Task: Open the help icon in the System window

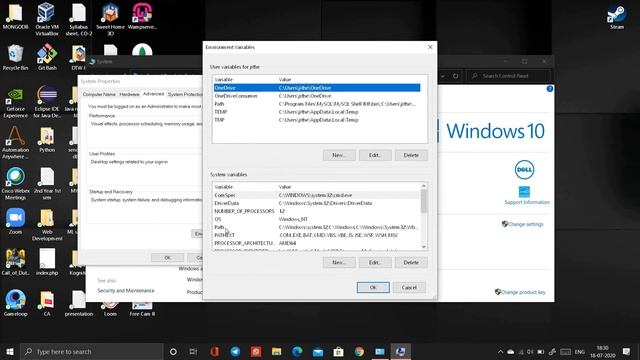Action: tap(549, 89)
